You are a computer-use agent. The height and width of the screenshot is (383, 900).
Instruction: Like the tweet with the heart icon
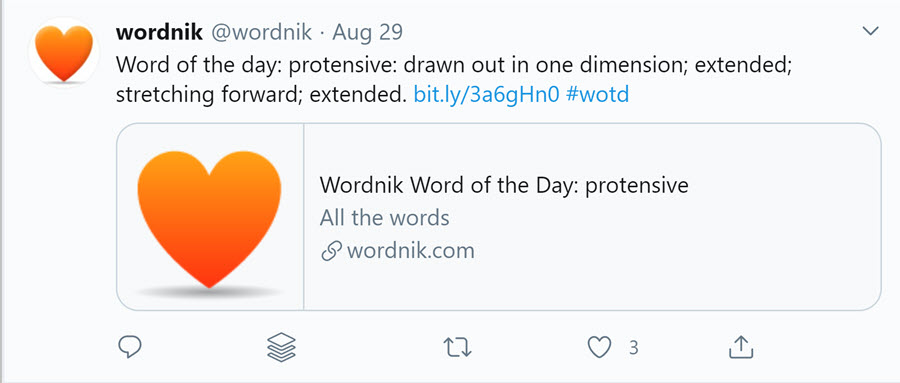click(x=599, y=347)
